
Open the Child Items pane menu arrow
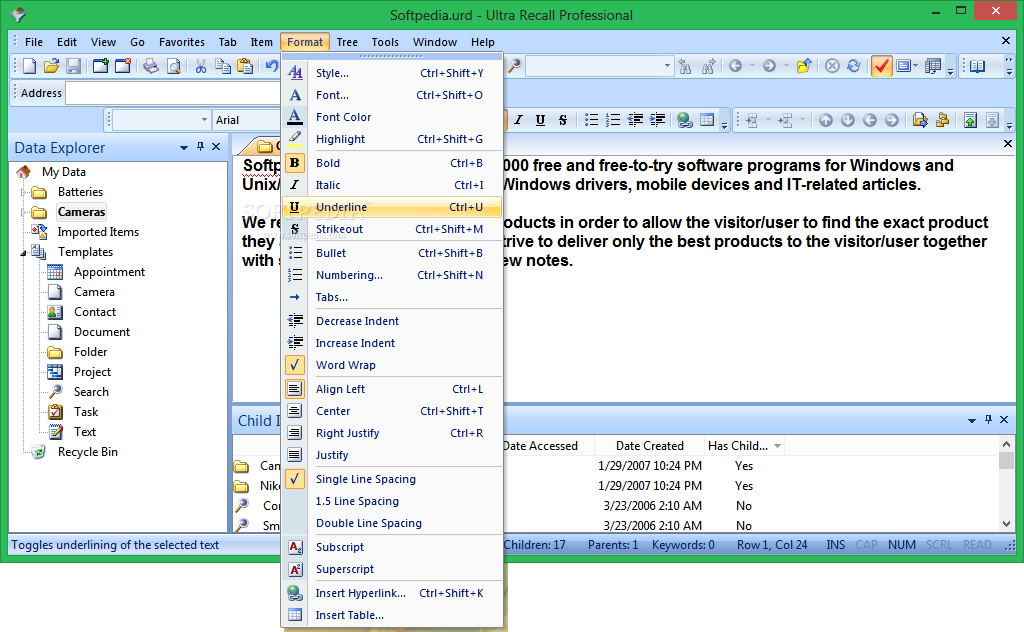click(x=972, y=420)
